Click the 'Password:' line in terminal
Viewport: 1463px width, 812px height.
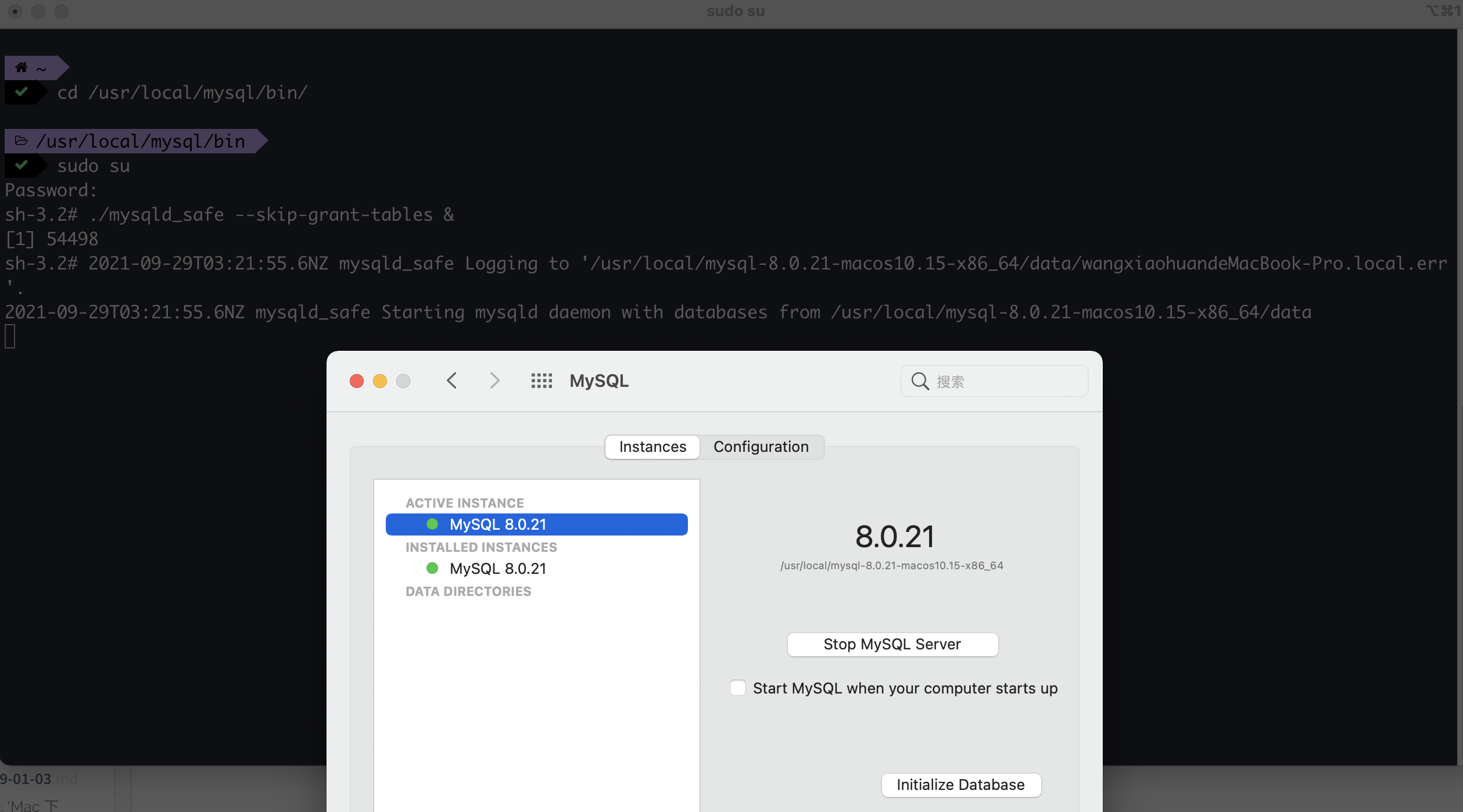click(x=51, y=191)
